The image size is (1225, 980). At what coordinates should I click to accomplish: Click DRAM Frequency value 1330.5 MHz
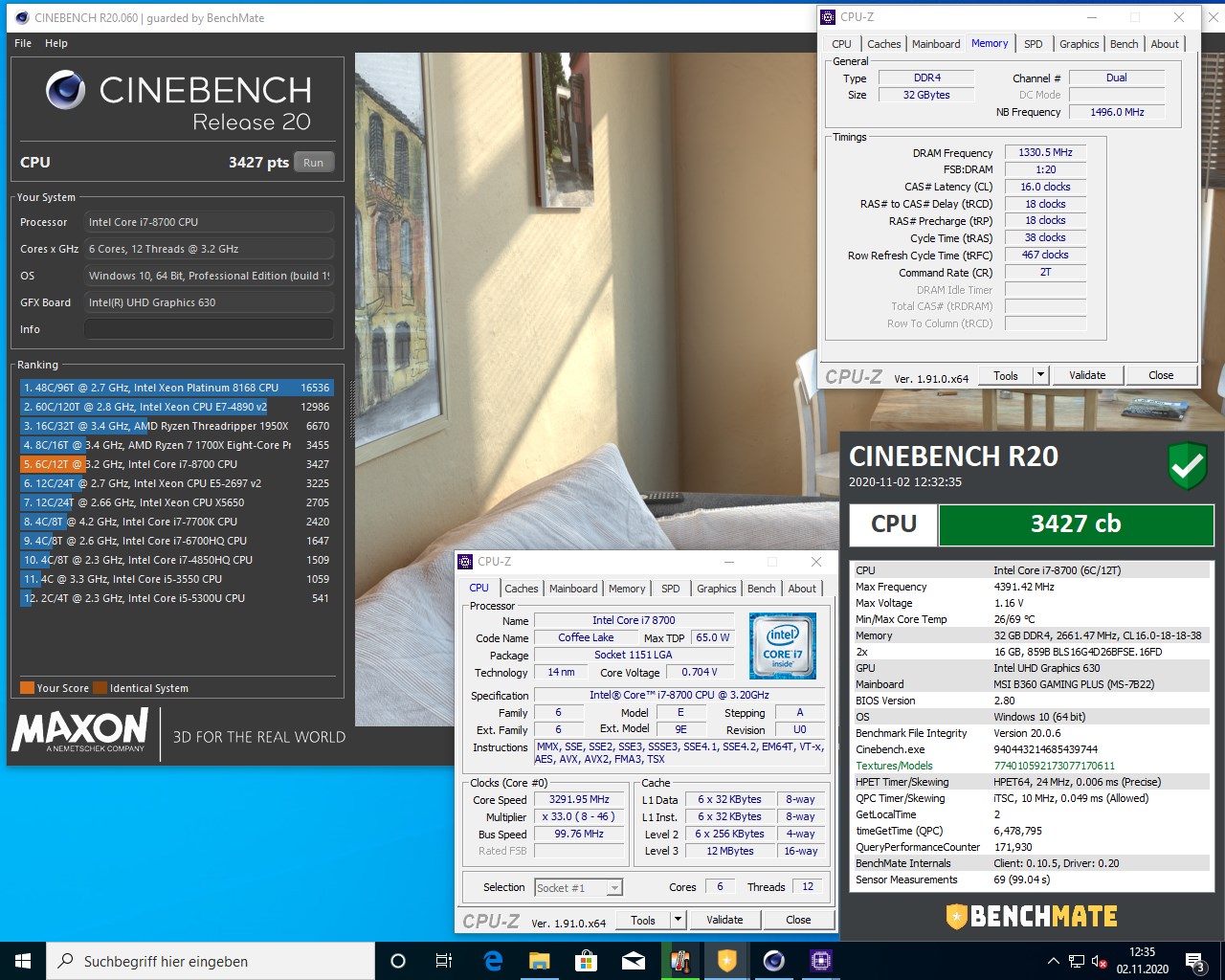tap(1045, 152)
